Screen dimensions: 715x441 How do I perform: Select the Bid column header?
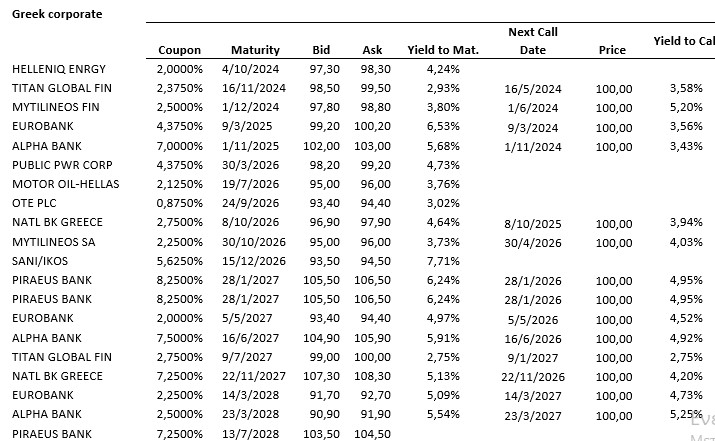tap(321, 50)
